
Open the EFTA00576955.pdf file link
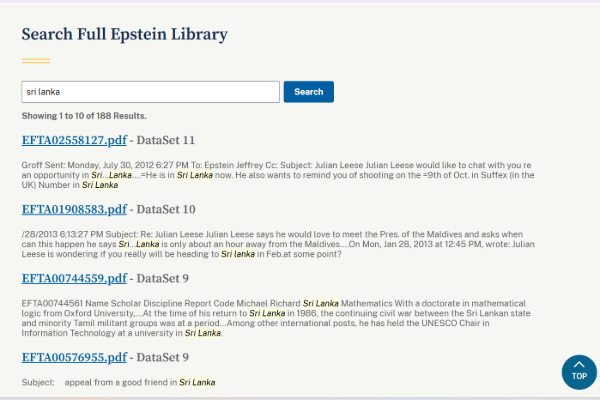(74, 356)
